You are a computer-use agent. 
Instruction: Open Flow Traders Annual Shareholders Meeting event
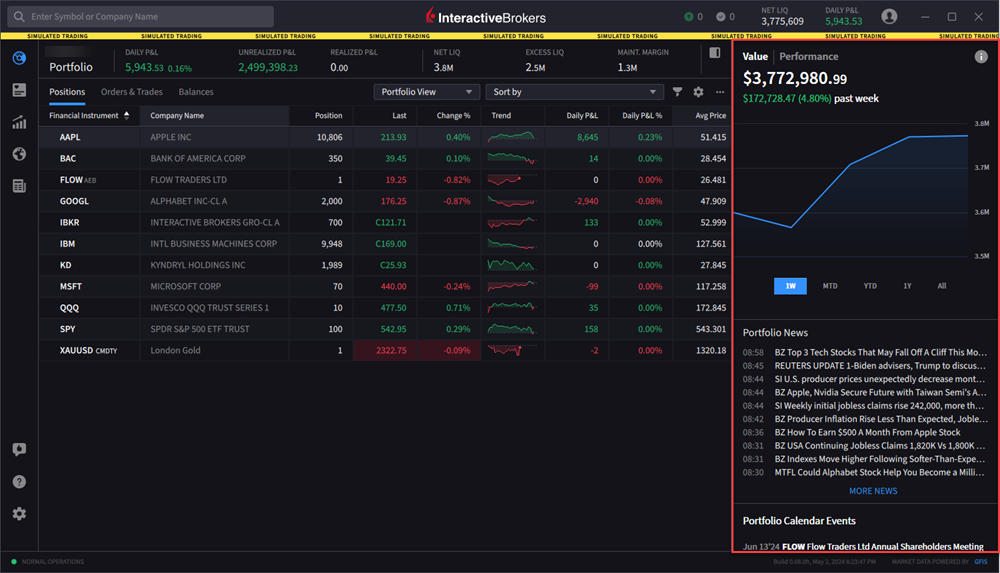(864, 546)
